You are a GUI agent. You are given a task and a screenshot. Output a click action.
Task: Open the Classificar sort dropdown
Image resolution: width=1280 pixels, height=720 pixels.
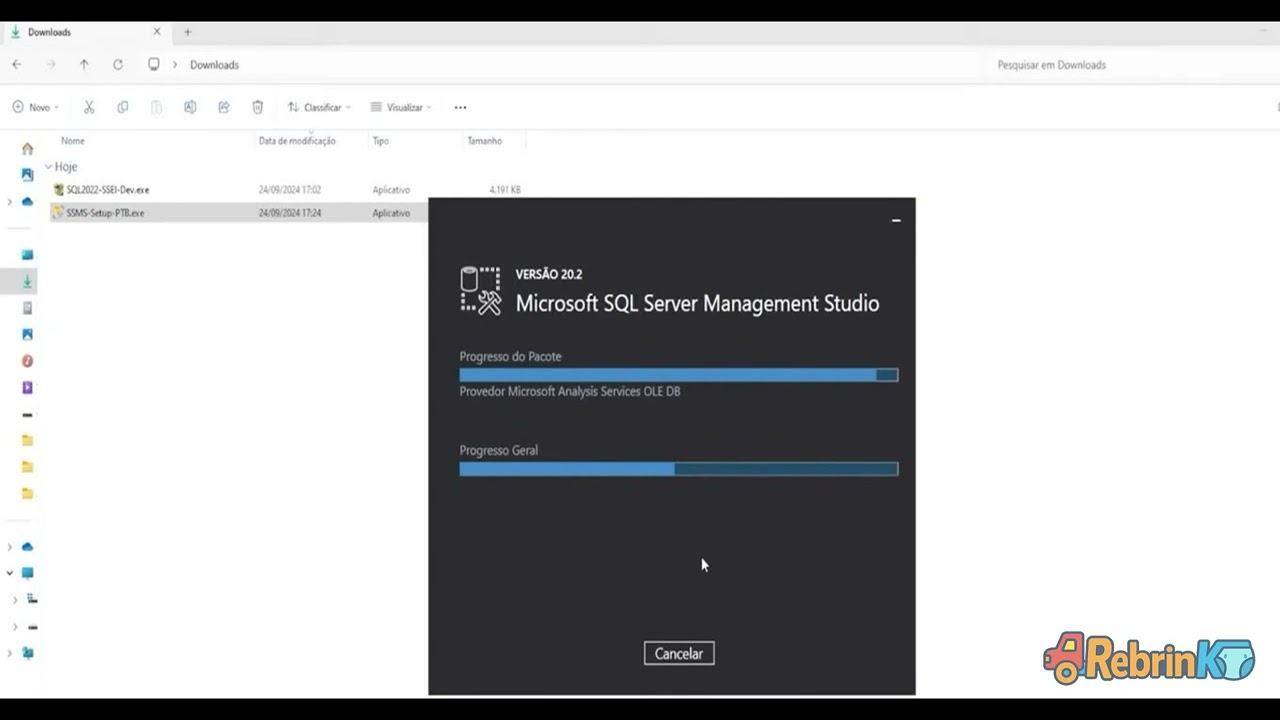point(319,107)
